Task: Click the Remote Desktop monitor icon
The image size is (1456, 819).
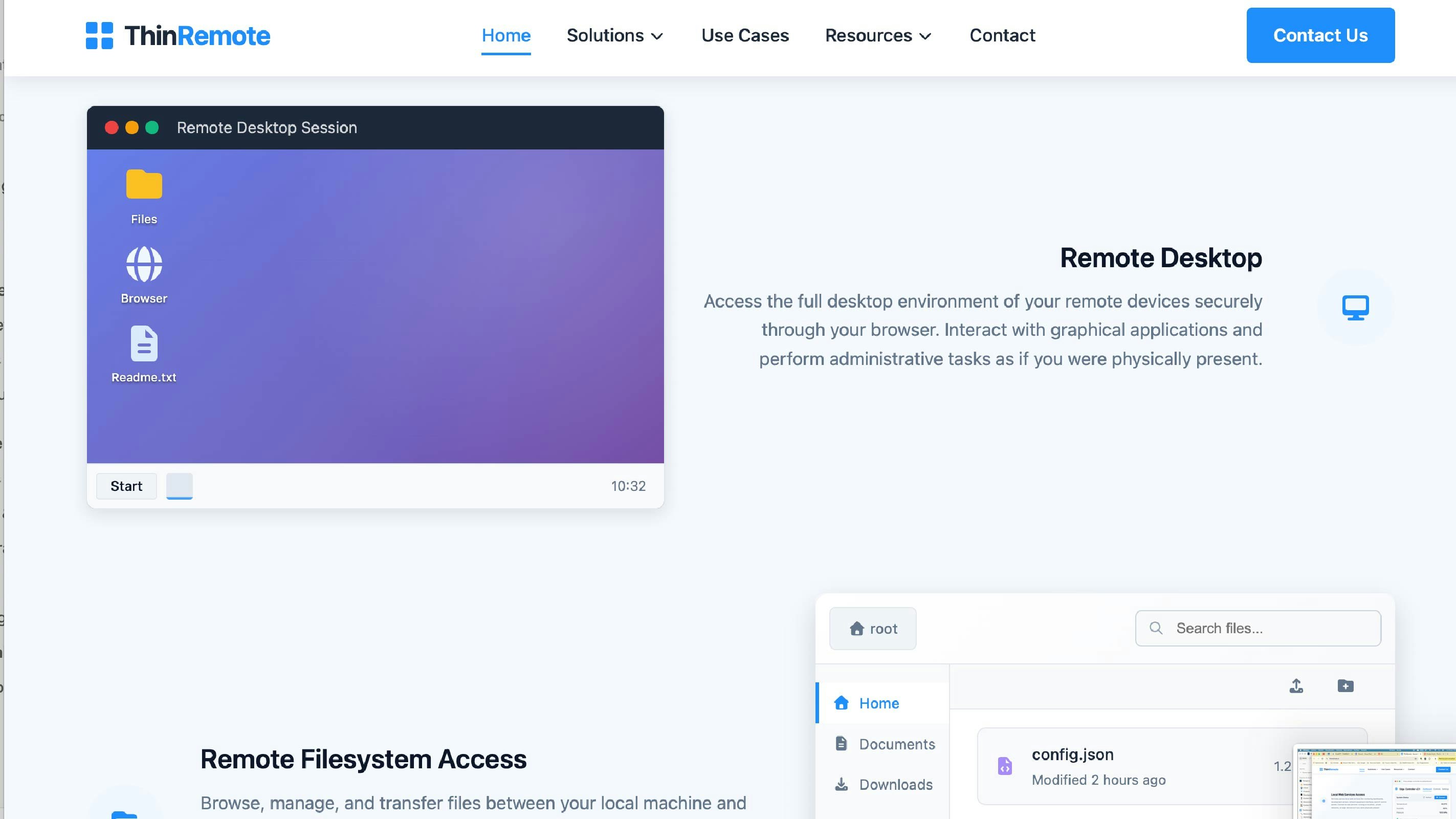Action: coord(1355,308)
